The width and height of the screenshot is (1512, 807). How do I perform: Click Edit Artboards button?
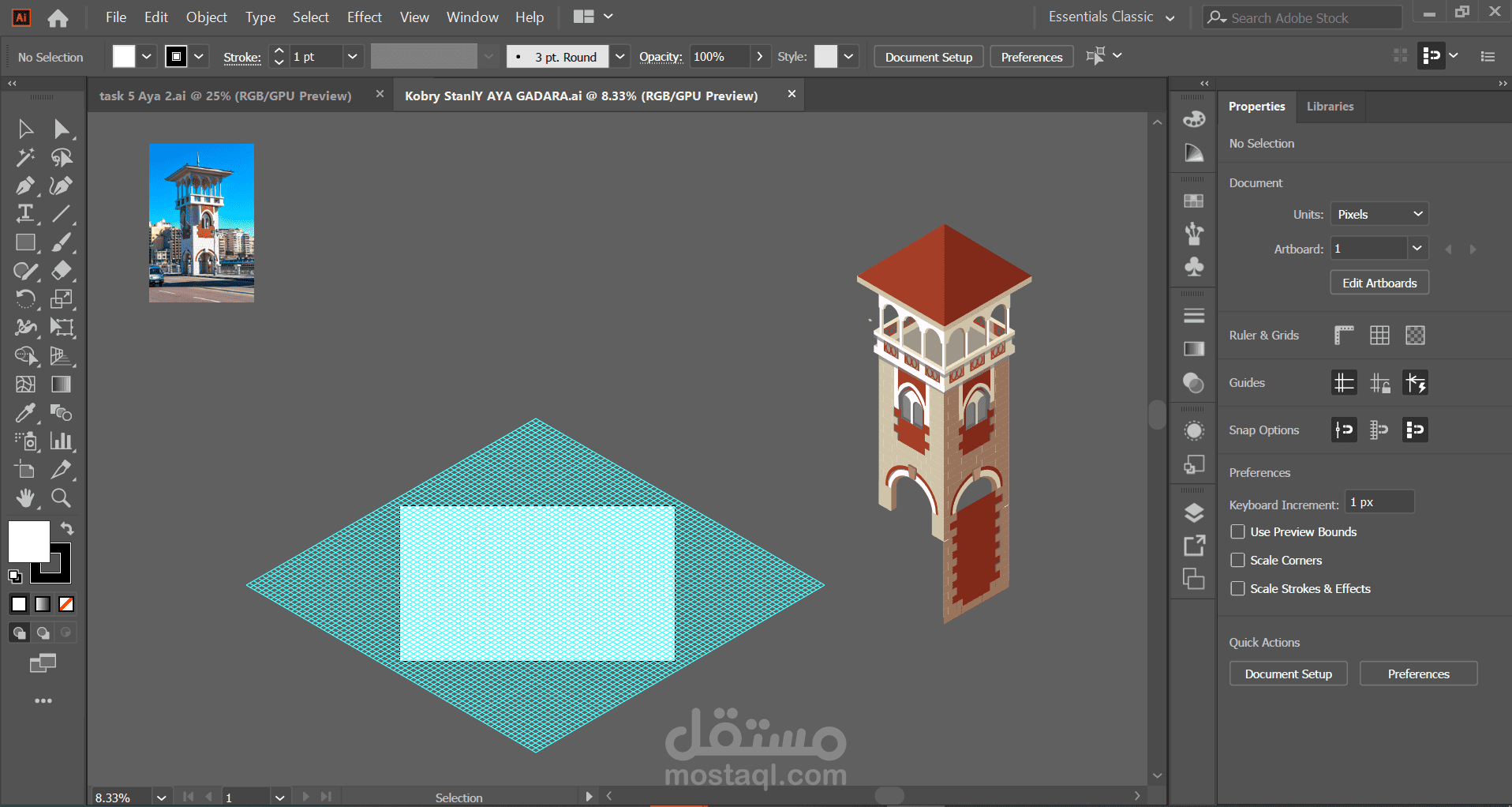tap(1379, 283)
